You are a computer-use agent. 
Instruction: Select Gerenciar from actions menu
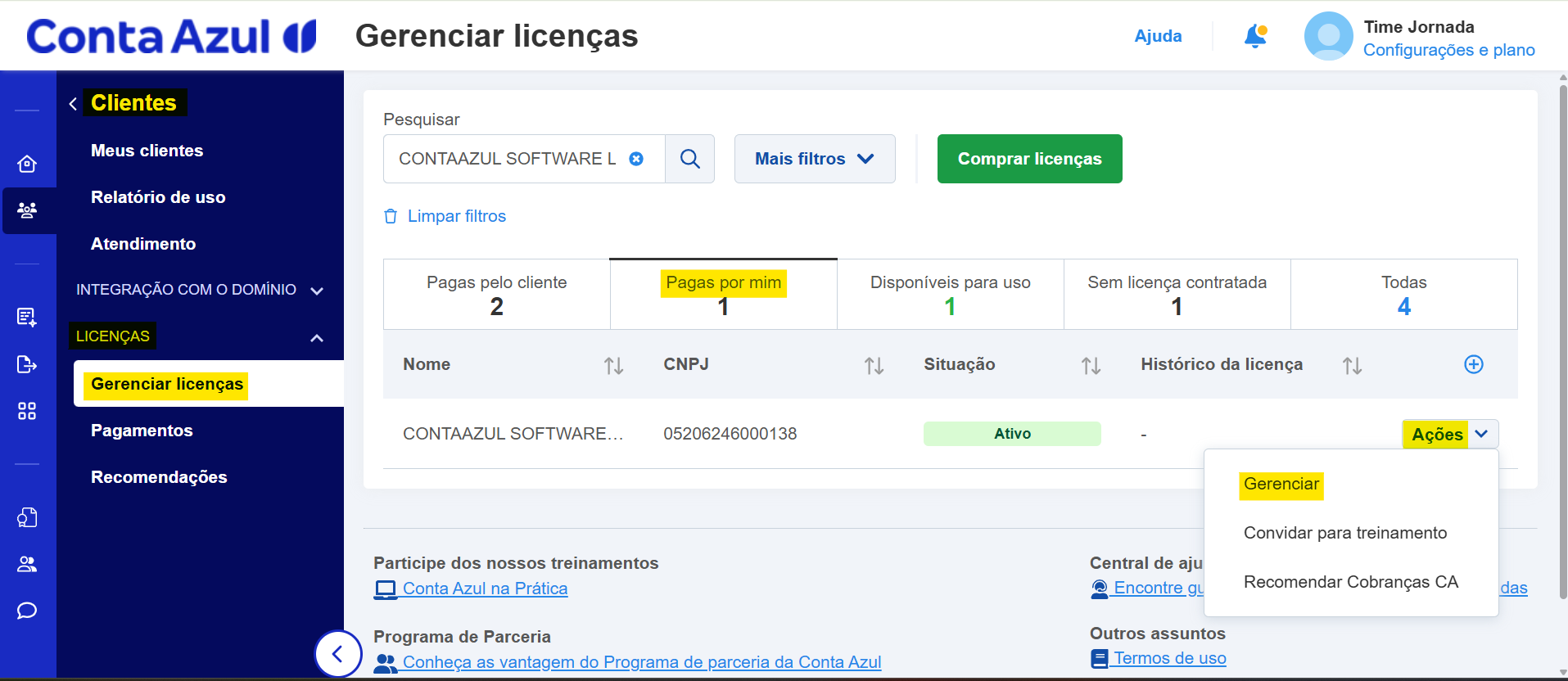click(1281, 484)
